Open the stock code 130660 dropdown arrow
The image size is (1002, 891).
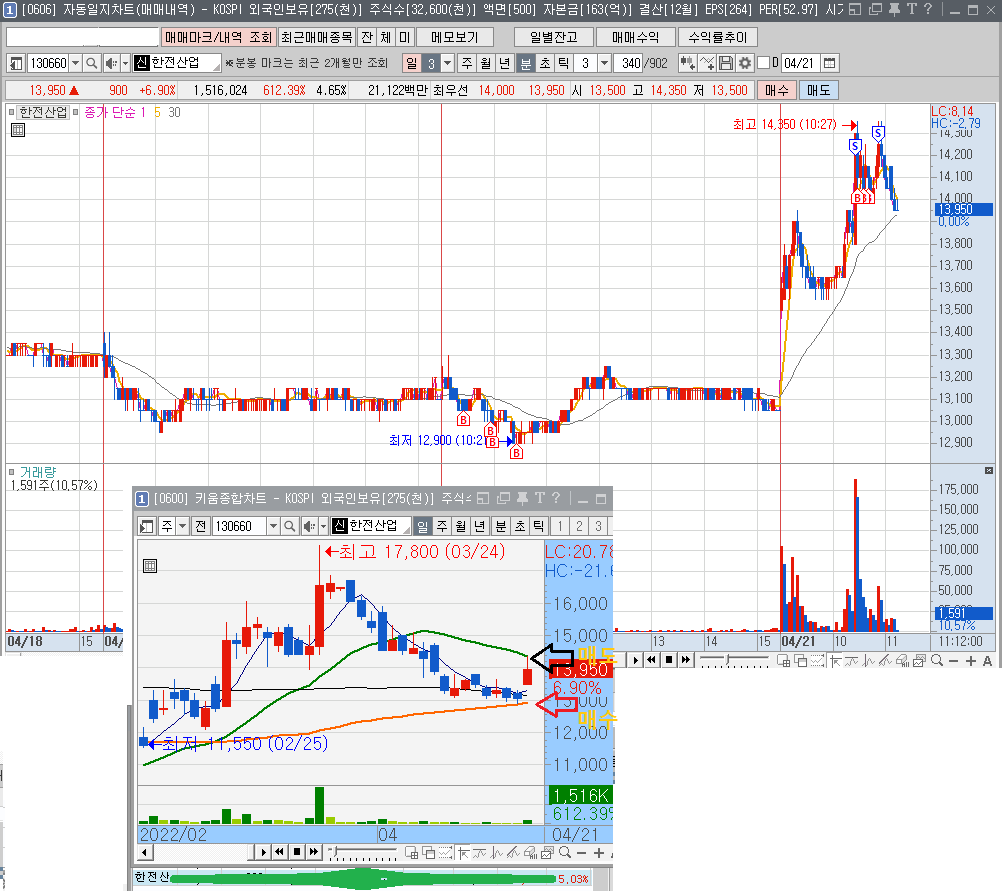[75, 63]
